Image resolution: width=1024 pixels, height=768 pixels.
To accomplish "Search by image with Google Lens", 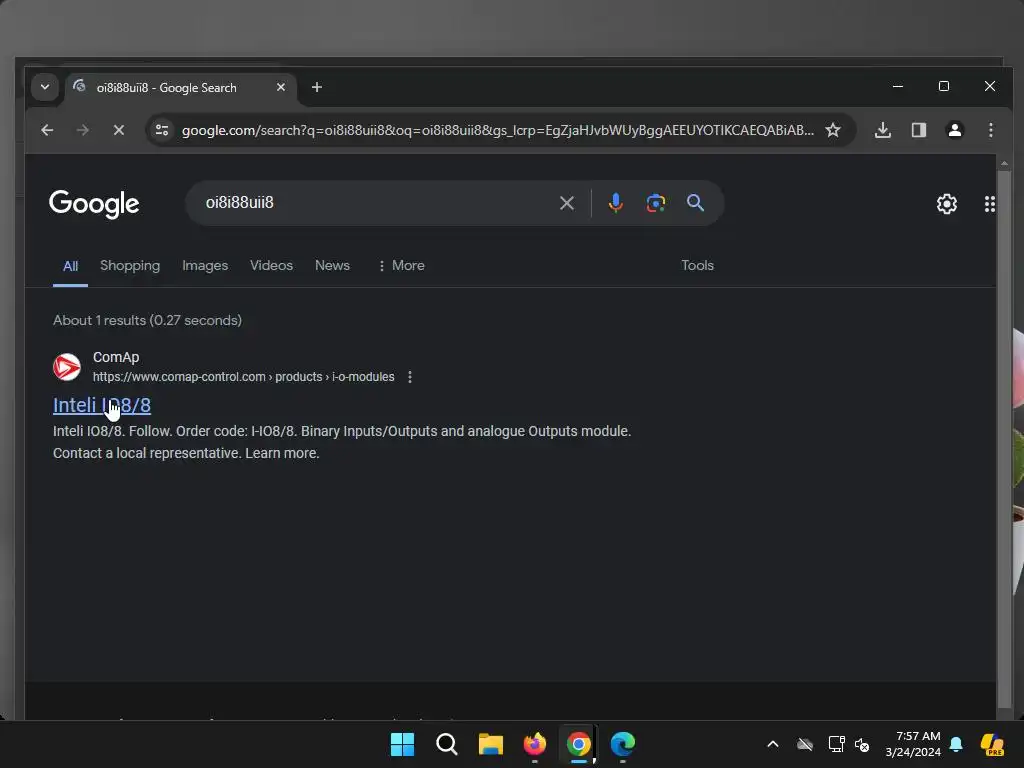I will 656,203.
